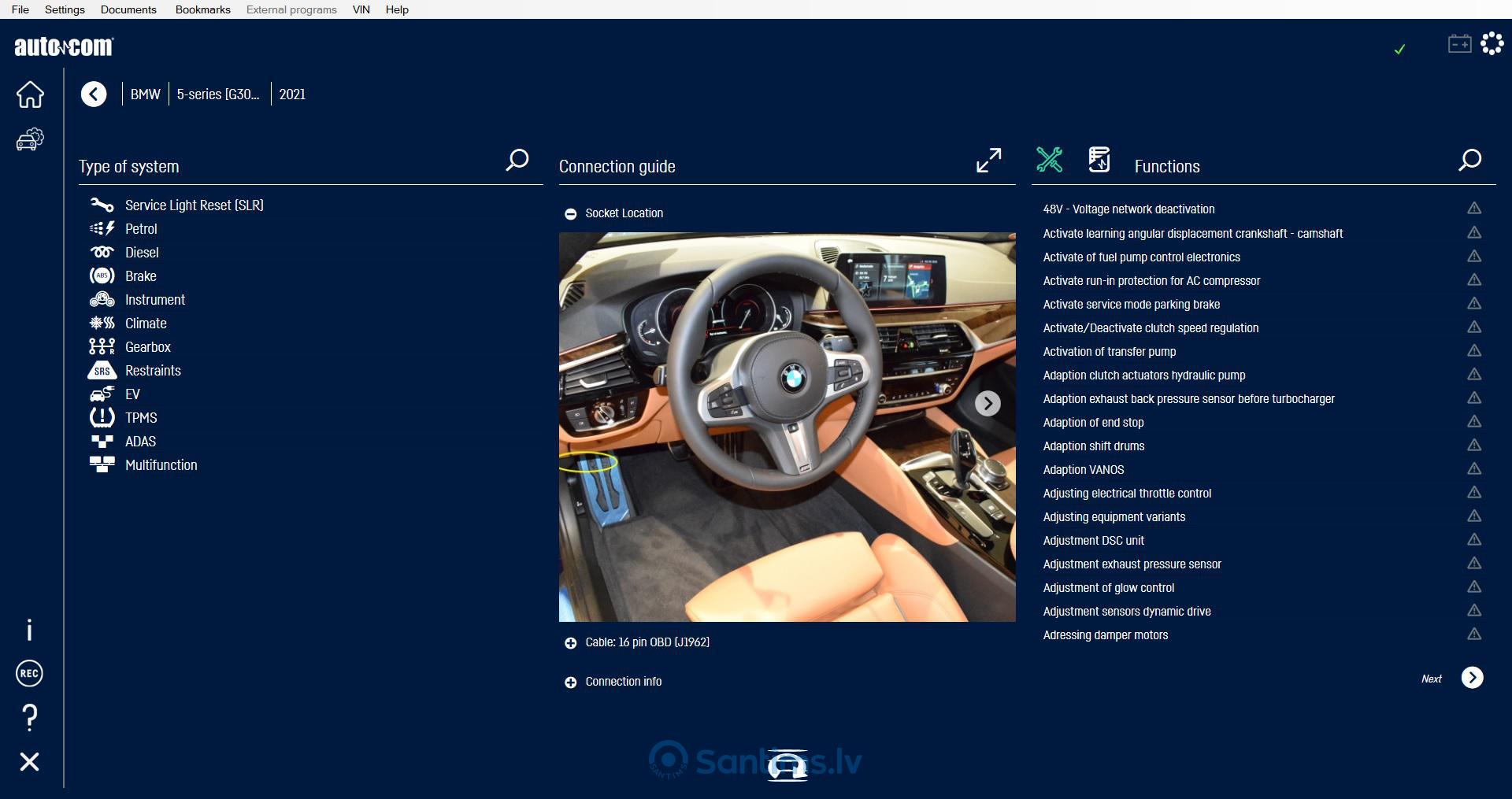1512x799 pixels.
Task: Select the Instrument system type
Action: 155,300
